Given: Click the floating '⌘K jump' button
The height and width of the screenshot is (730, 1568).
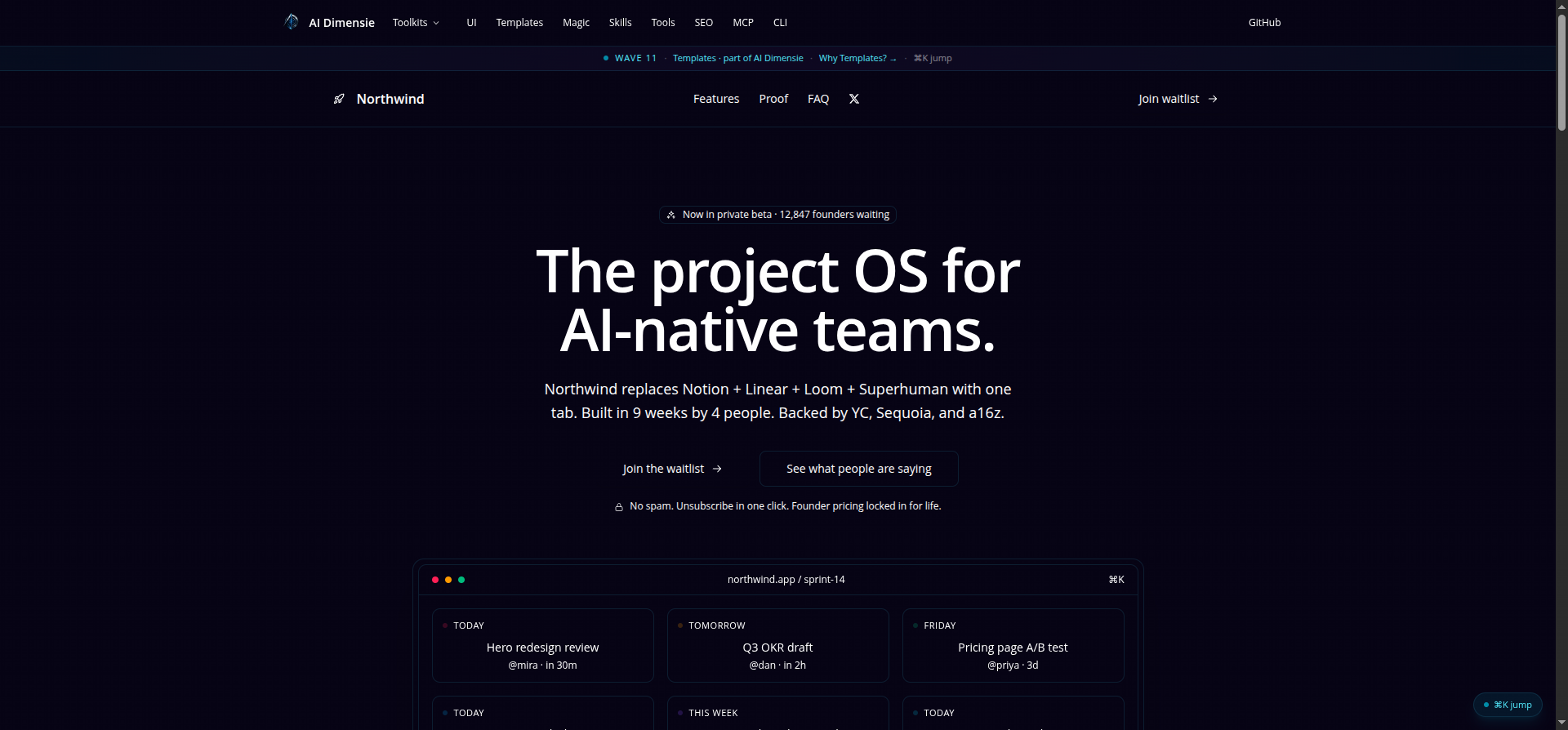Looking at the screenshot, I should pos(1507,705).
